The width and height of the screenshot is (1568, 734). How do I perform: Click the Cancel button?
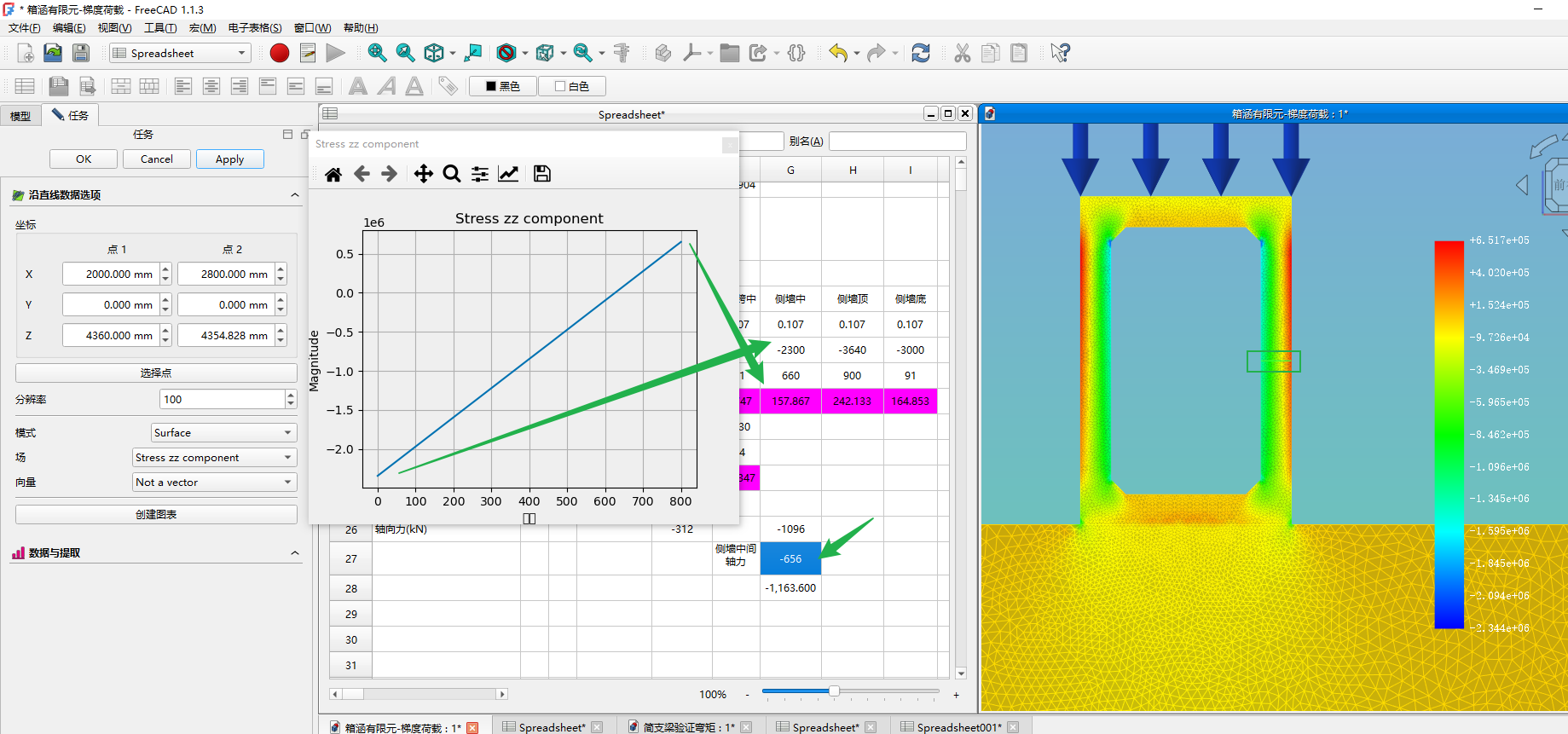click(157, 159)
